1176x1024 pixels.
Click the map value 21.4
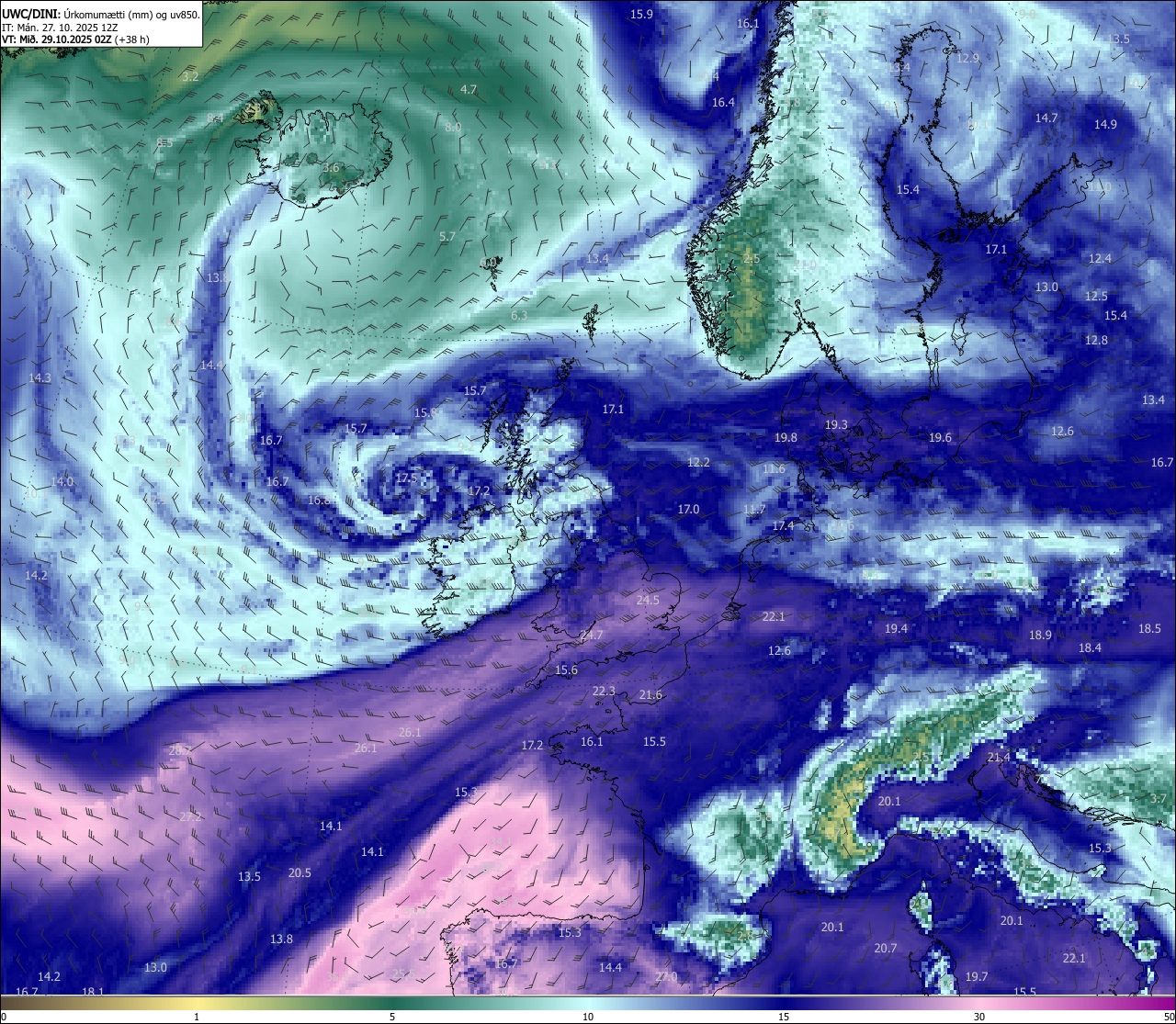point(999,757)
